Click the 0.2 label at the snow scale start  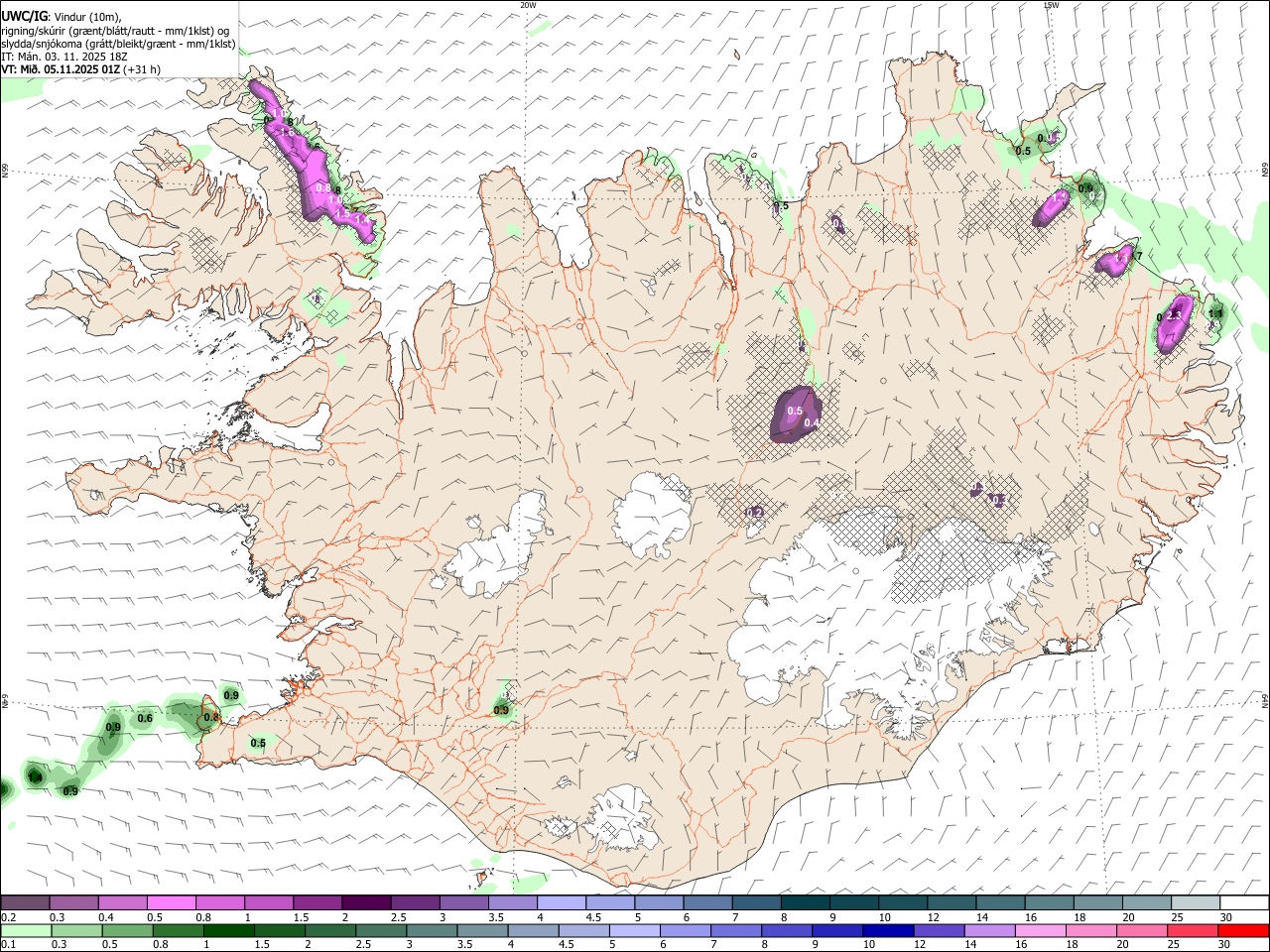point(9,916)
